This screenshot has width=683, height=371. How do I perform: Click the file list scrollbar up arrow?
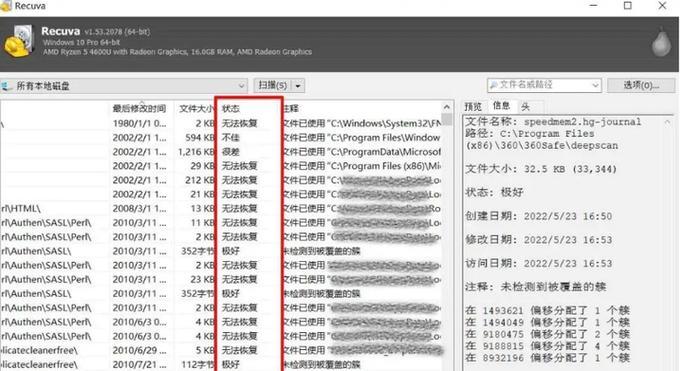pos(447,107)
